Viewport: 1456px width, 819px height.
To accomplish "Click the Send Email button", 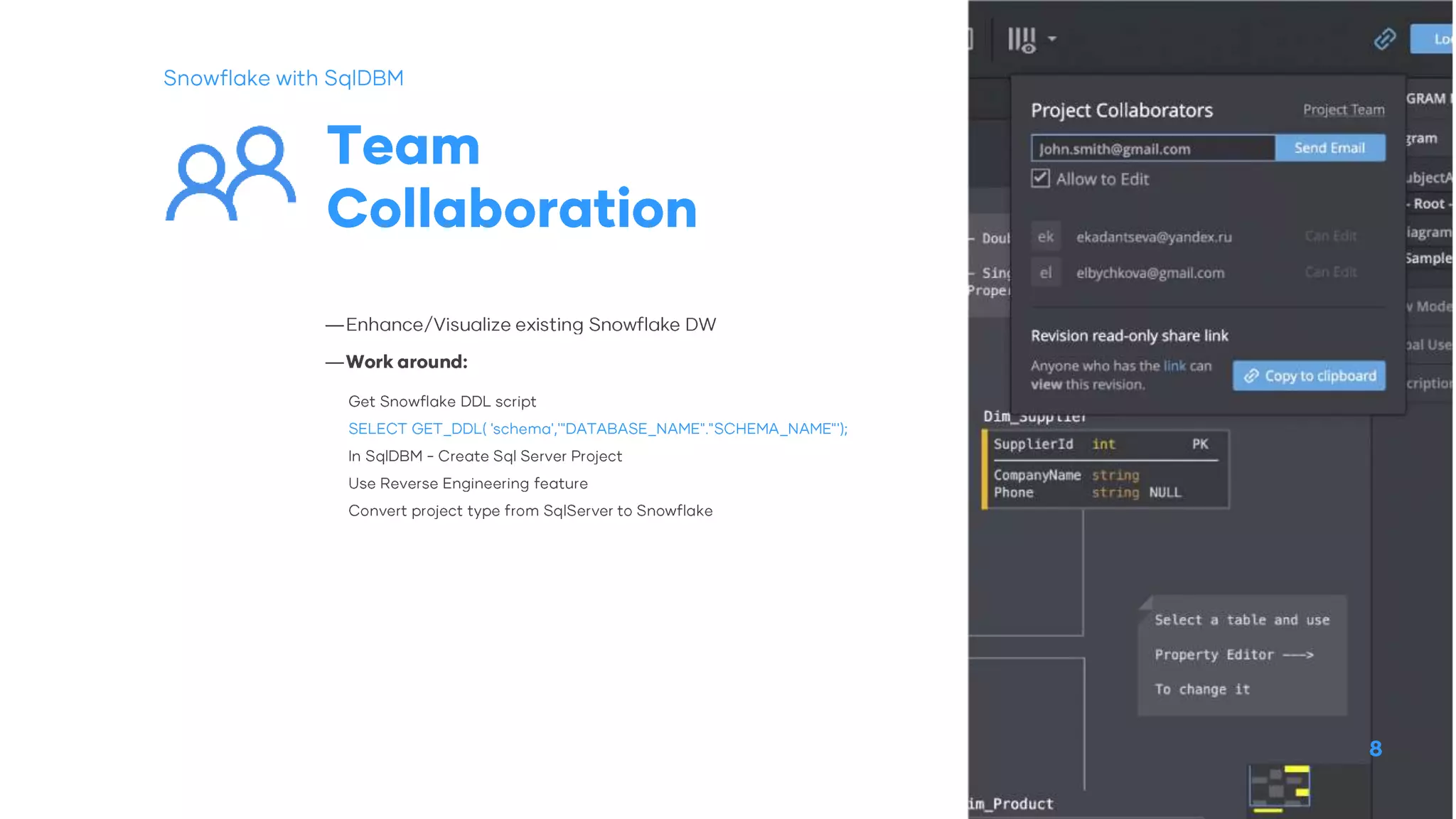I will click(x=1329, y=148).
